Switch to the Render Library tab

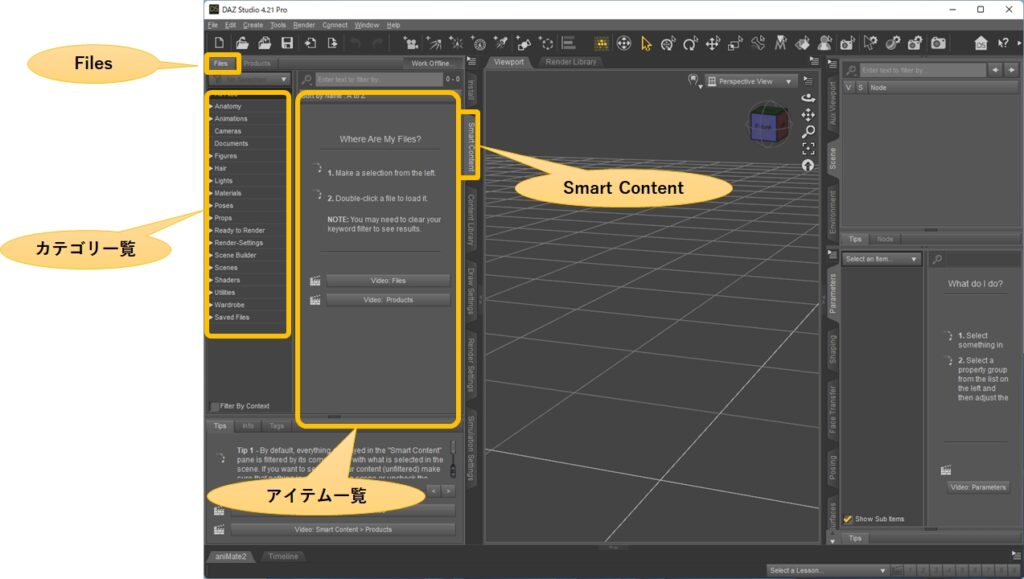coord(571,62)
